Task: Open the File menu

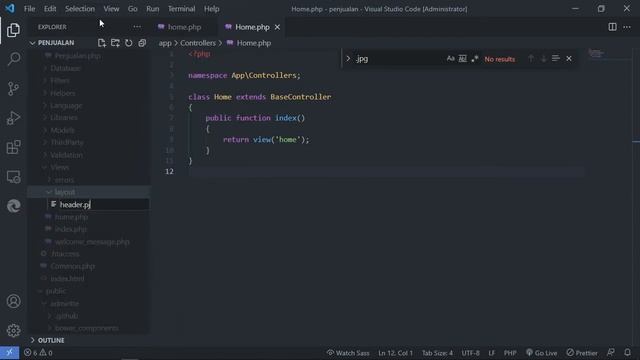Action: (x=29, y=9)
